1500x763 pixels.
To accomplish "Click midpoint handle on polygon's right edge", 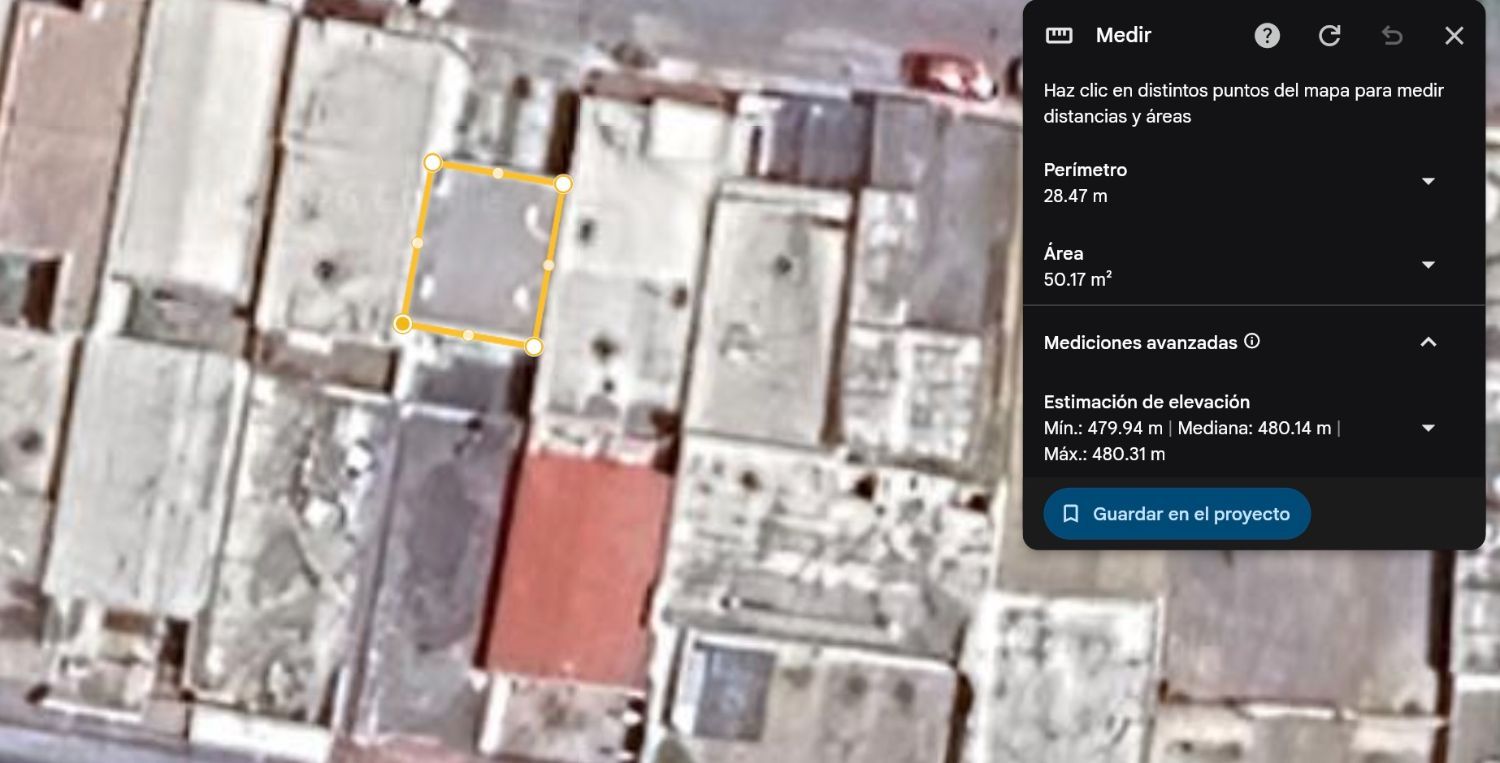I will click(549, 265).
